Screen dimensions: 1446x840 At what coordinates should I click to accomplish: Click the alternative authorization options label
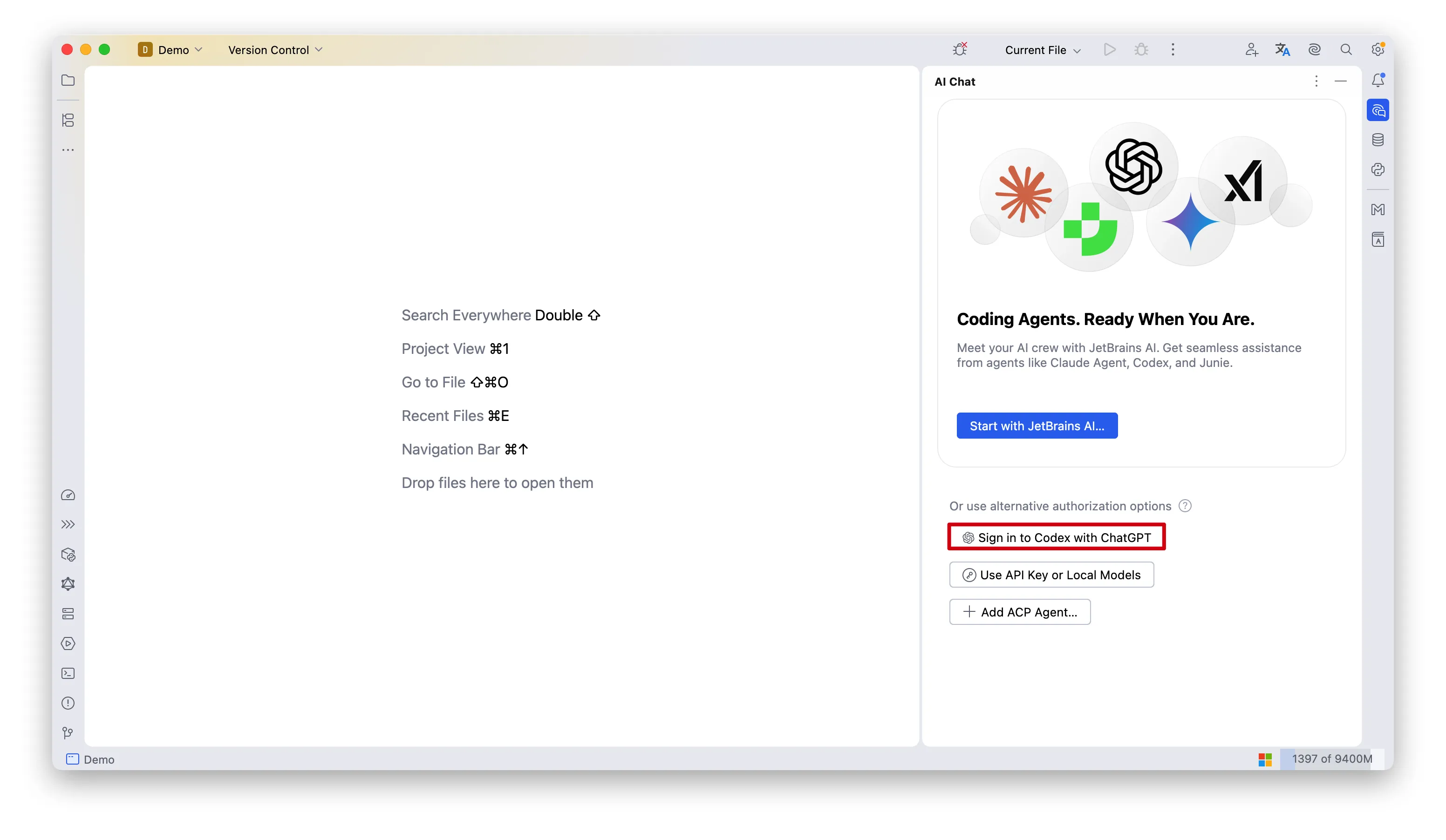1060,506
